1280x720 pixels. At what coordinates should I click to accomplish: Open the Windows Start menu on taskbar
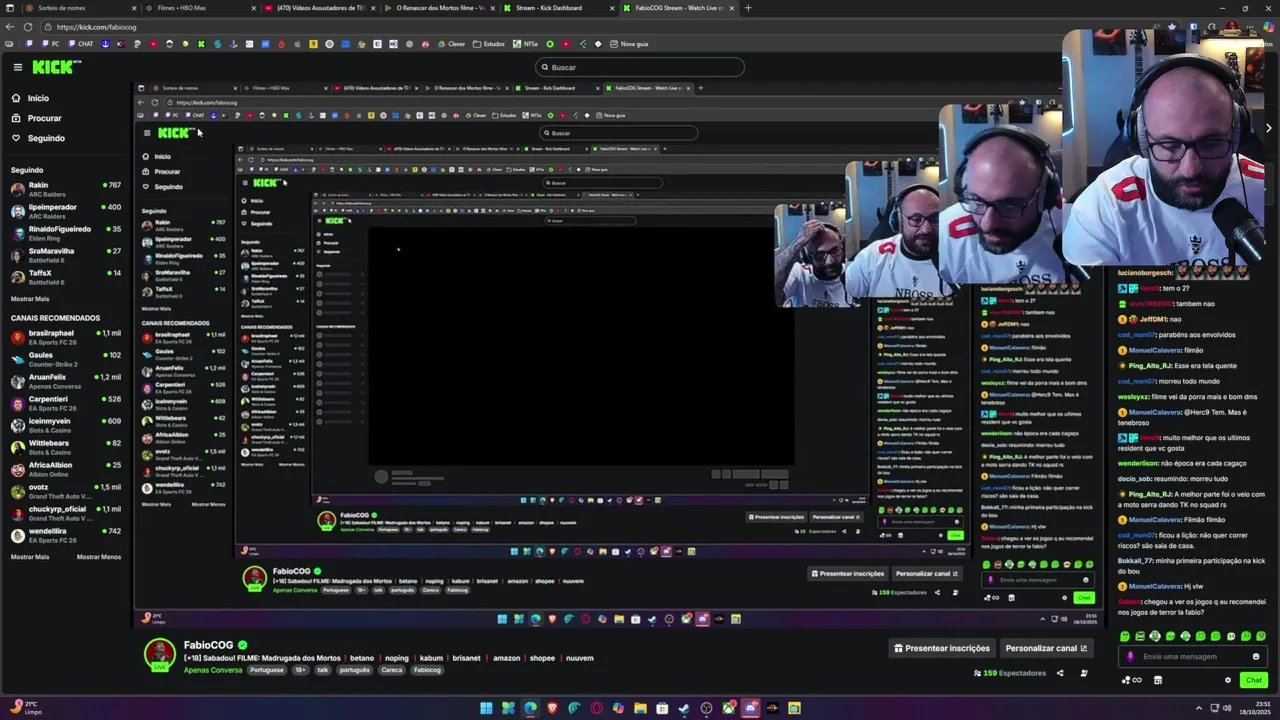tap(486, 708)
